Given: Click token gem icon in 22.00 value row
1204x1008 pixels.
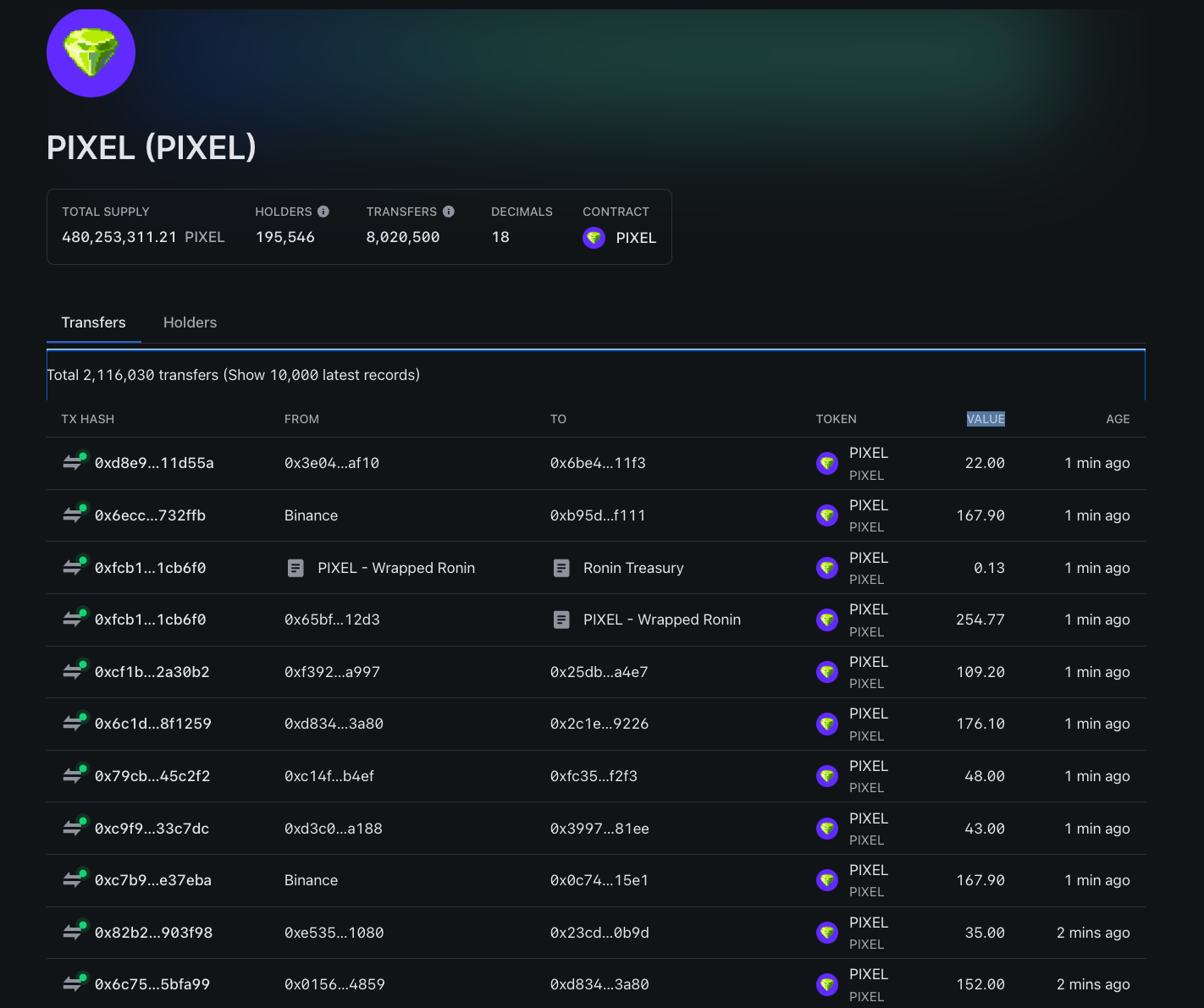Looking at the screenshot, I should 827,463.
